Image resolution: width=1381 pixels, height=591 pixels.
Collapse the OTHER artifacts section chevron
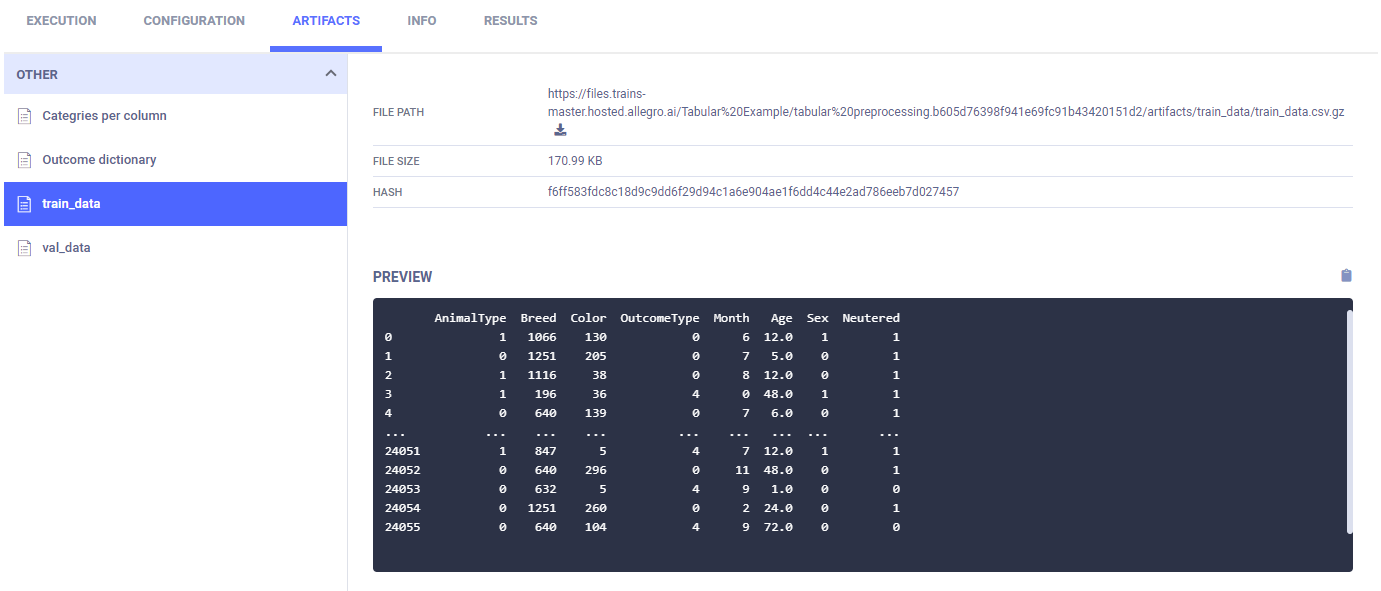331,74
